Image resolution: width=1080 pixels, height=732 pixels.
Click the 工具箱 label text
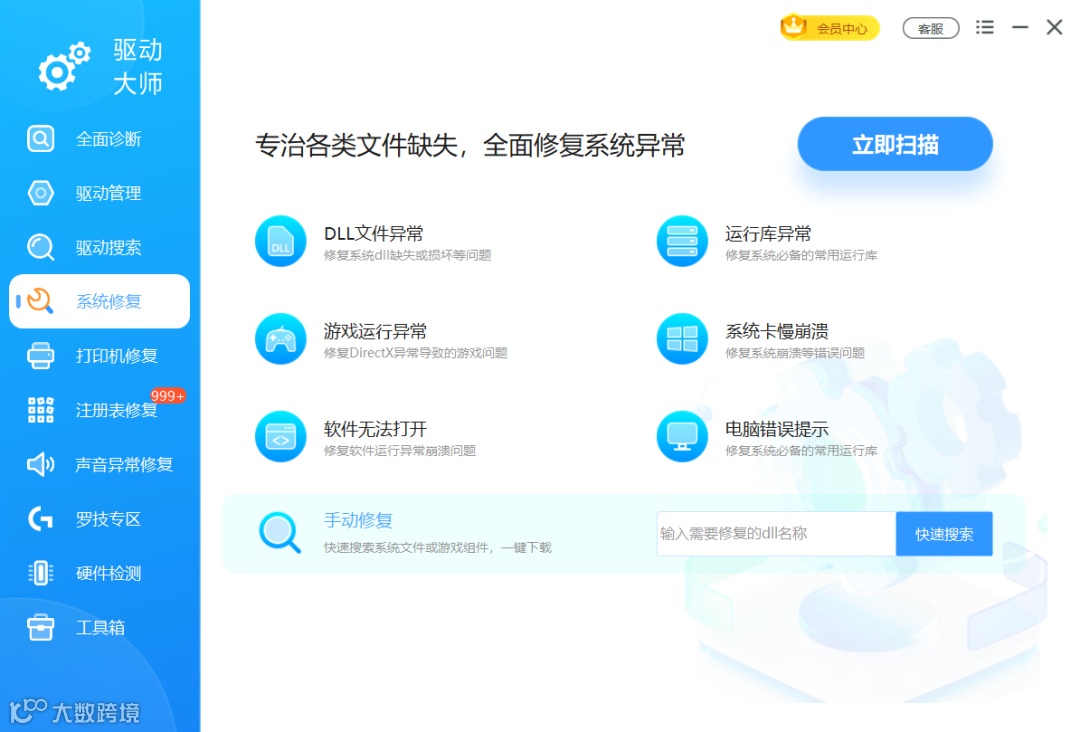101,627
